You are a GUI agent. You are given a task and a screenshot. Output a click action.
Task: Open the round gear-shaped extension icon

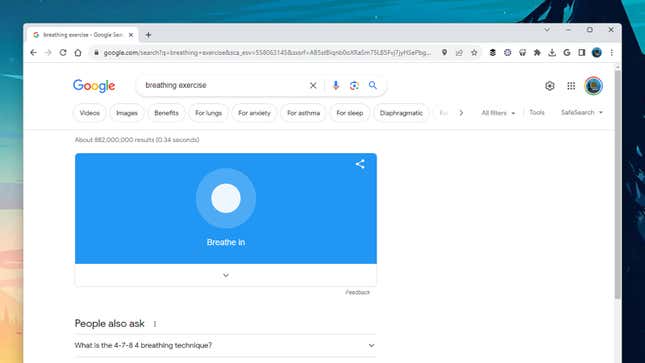[x=508, y=53]
